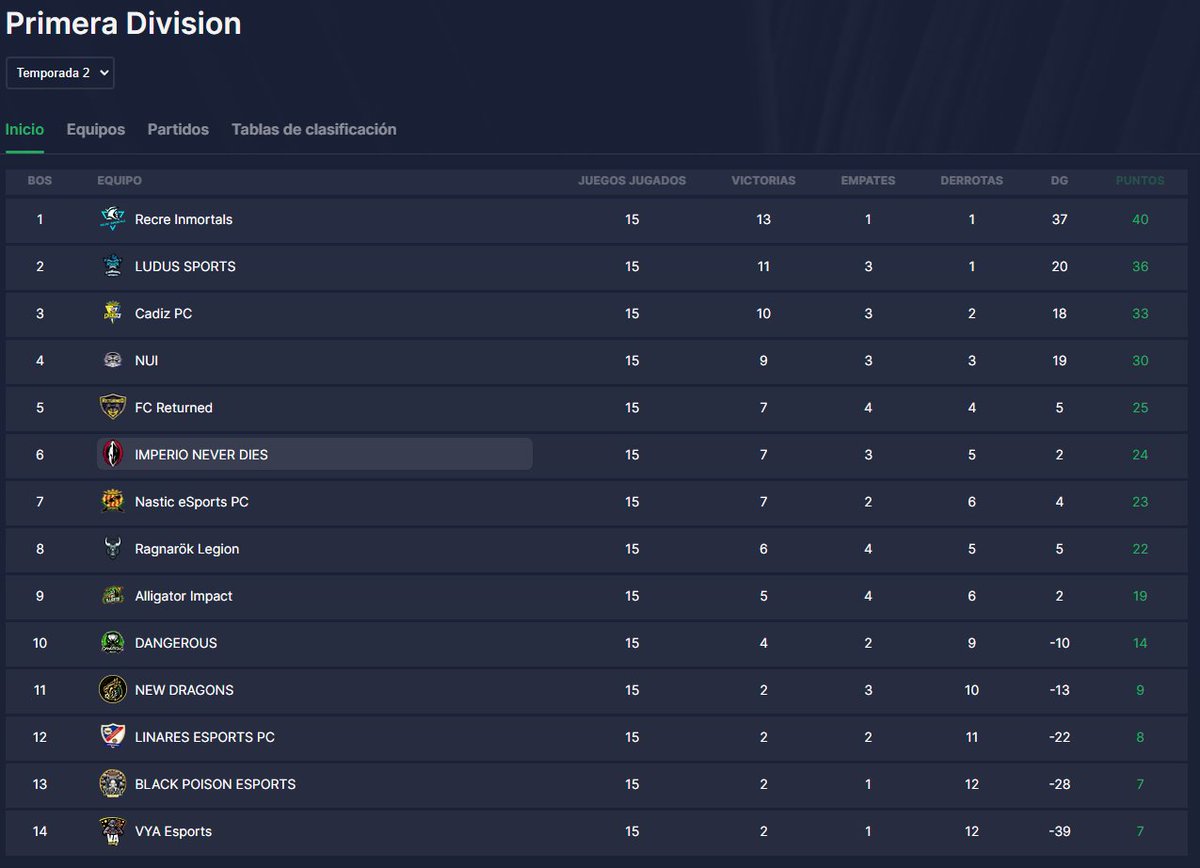Click Recre Inmortals victories value 13
This screenshot has height=868, width=1200.
pos(763,219)
